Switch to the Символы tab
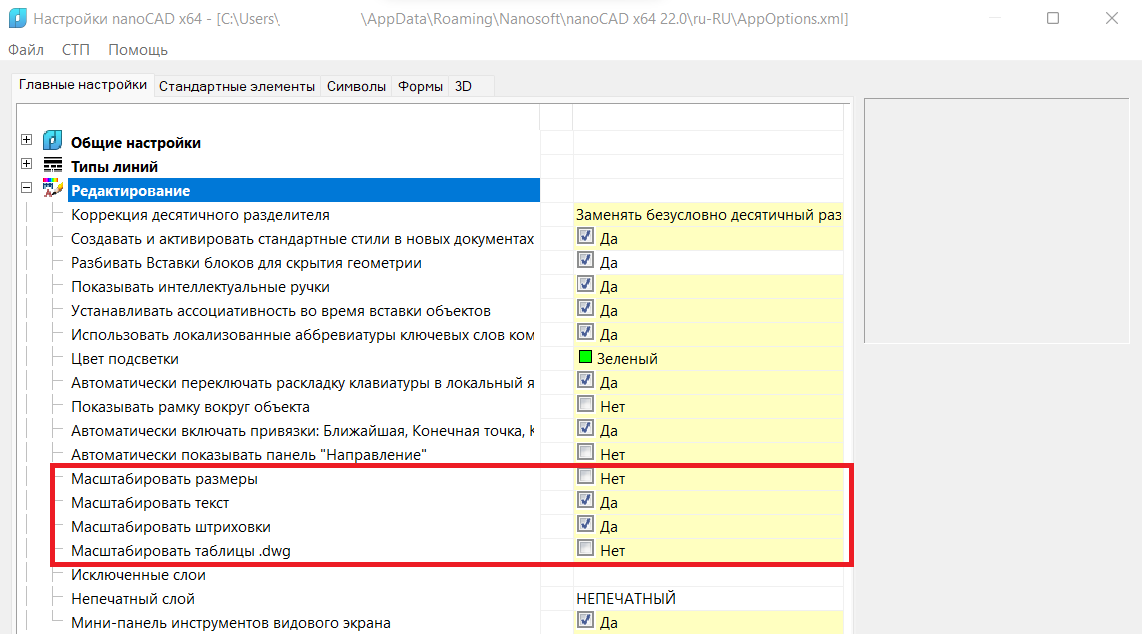 pos(356,86)
